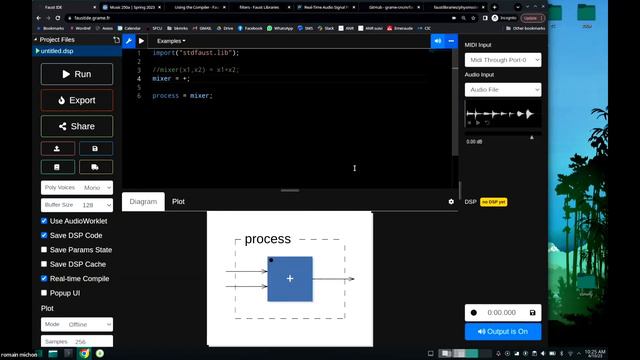Image resolution: width=640 pixels, height=360 pixels.
Task: Click the green app icon in the taskbar
Action: pyautogui.click(x=100, y=353)
